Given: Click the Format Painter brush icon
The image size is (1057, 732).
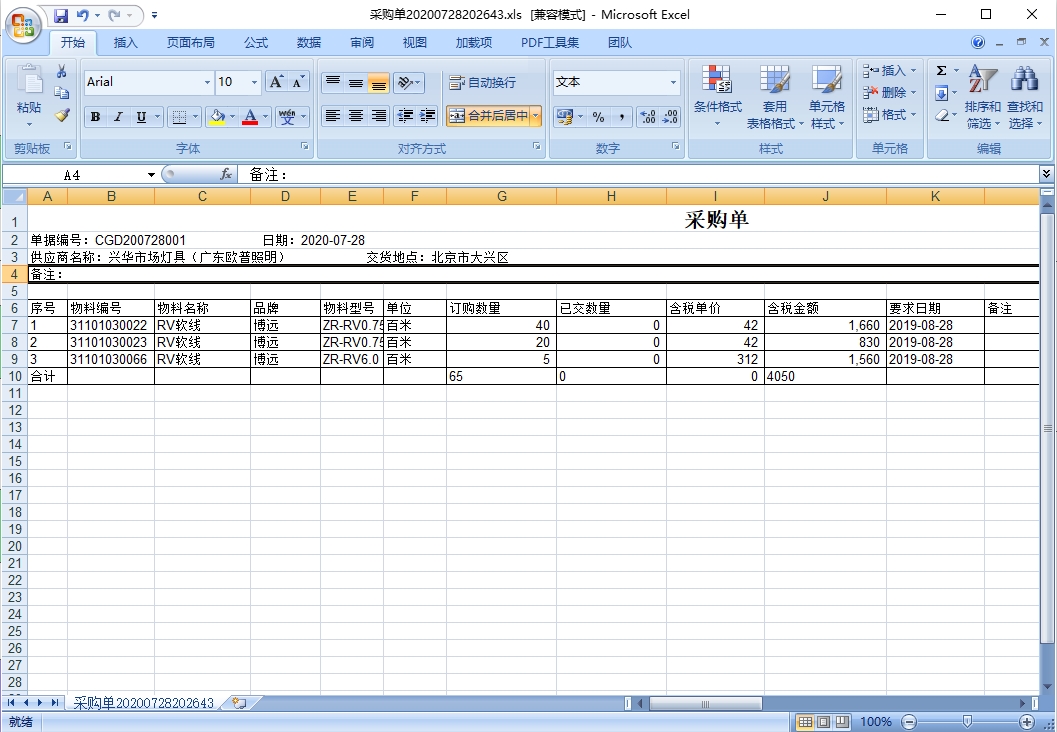Looking at the screenshot, I should 62,115.
